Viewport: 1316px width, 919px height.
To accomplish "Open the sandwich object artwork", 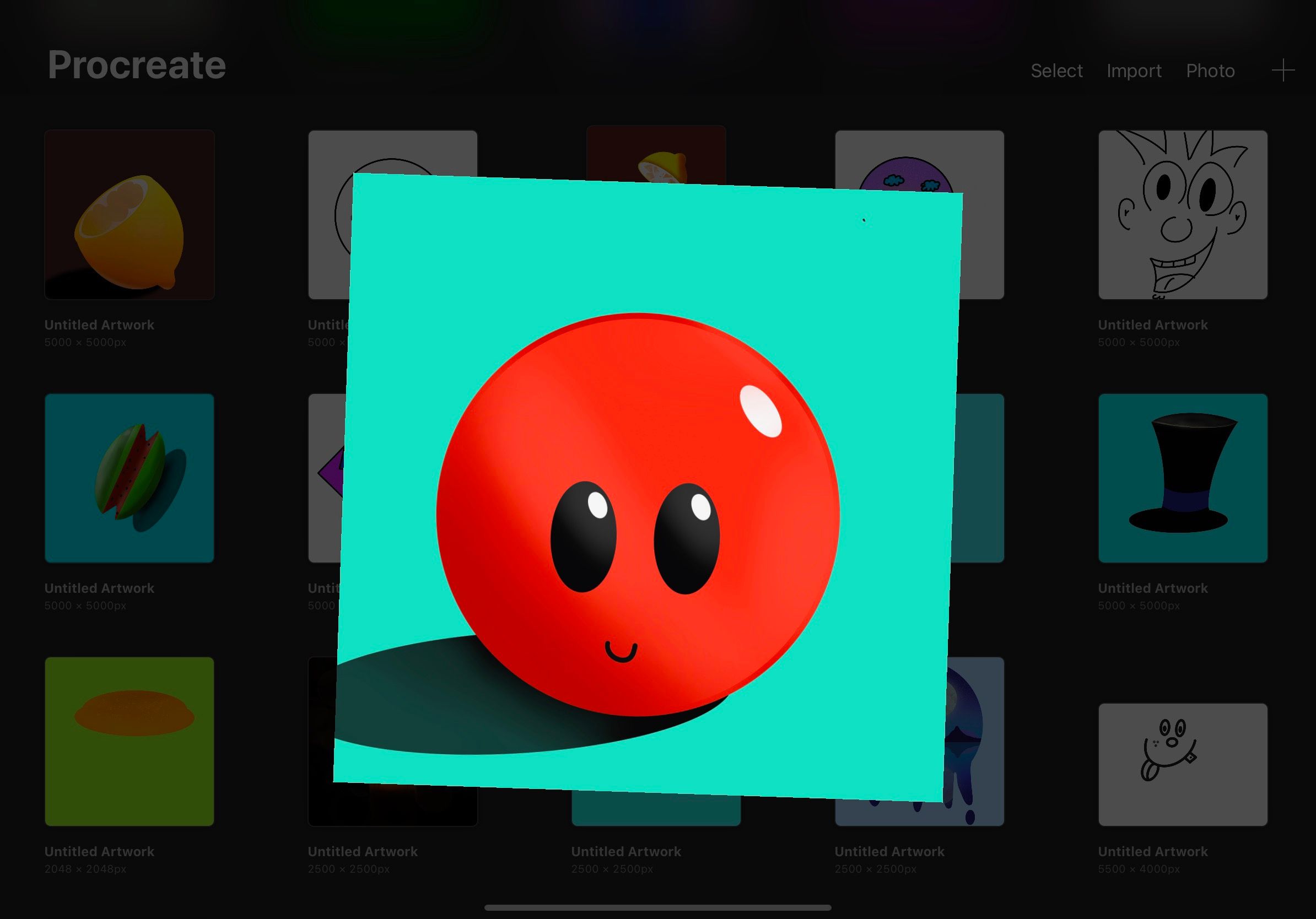I will pos(129,477).
